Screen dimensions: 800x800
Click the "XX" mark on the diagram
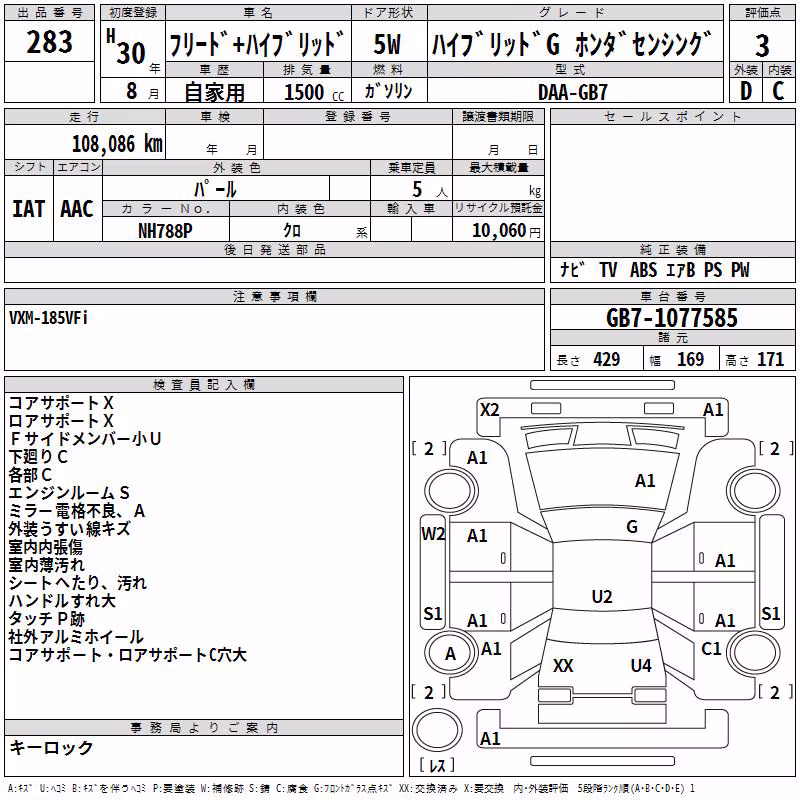pyautogui.click(x=563, y=665)
